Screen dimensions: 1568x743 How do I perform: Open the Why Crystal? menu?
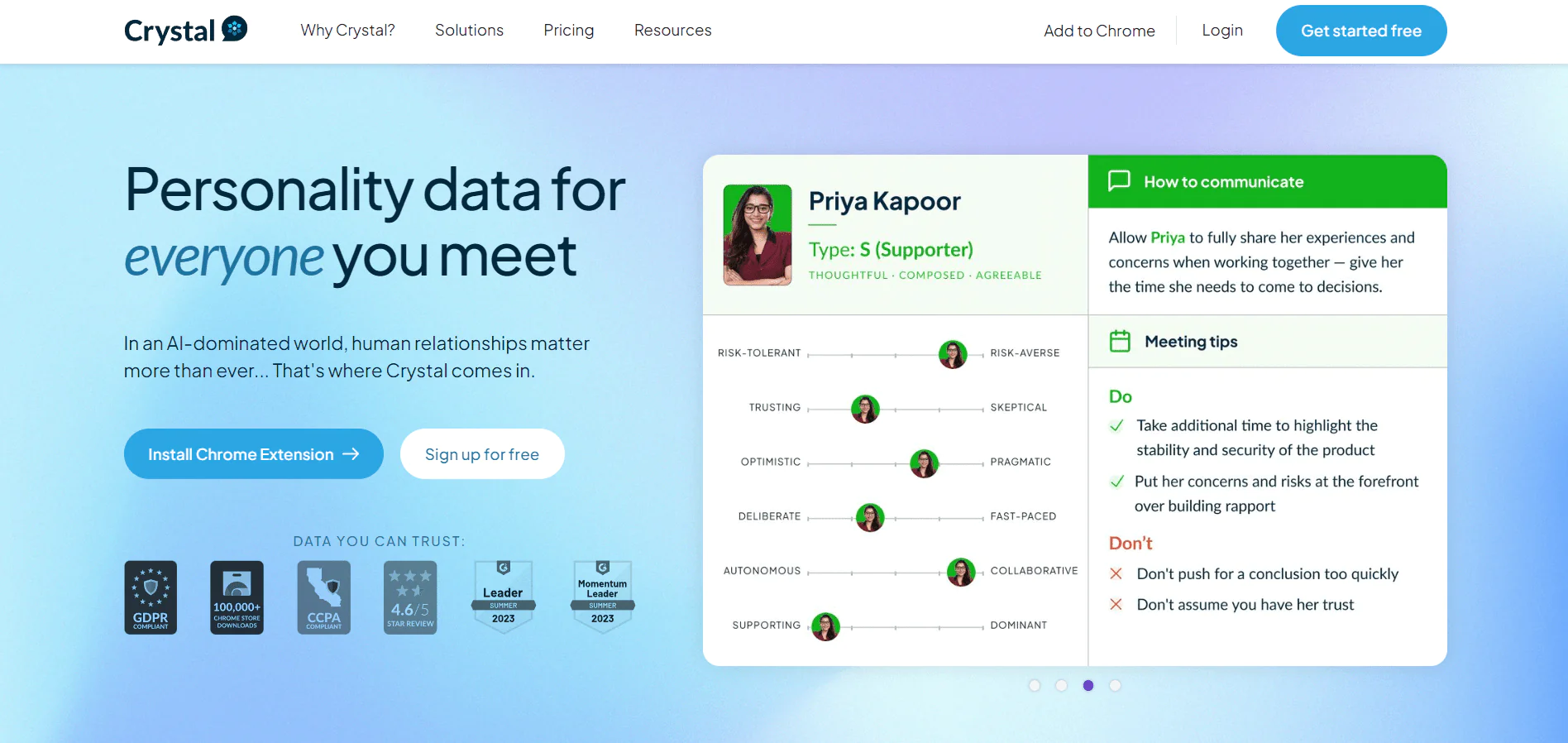pyautogui.click(x=347, y=31)
